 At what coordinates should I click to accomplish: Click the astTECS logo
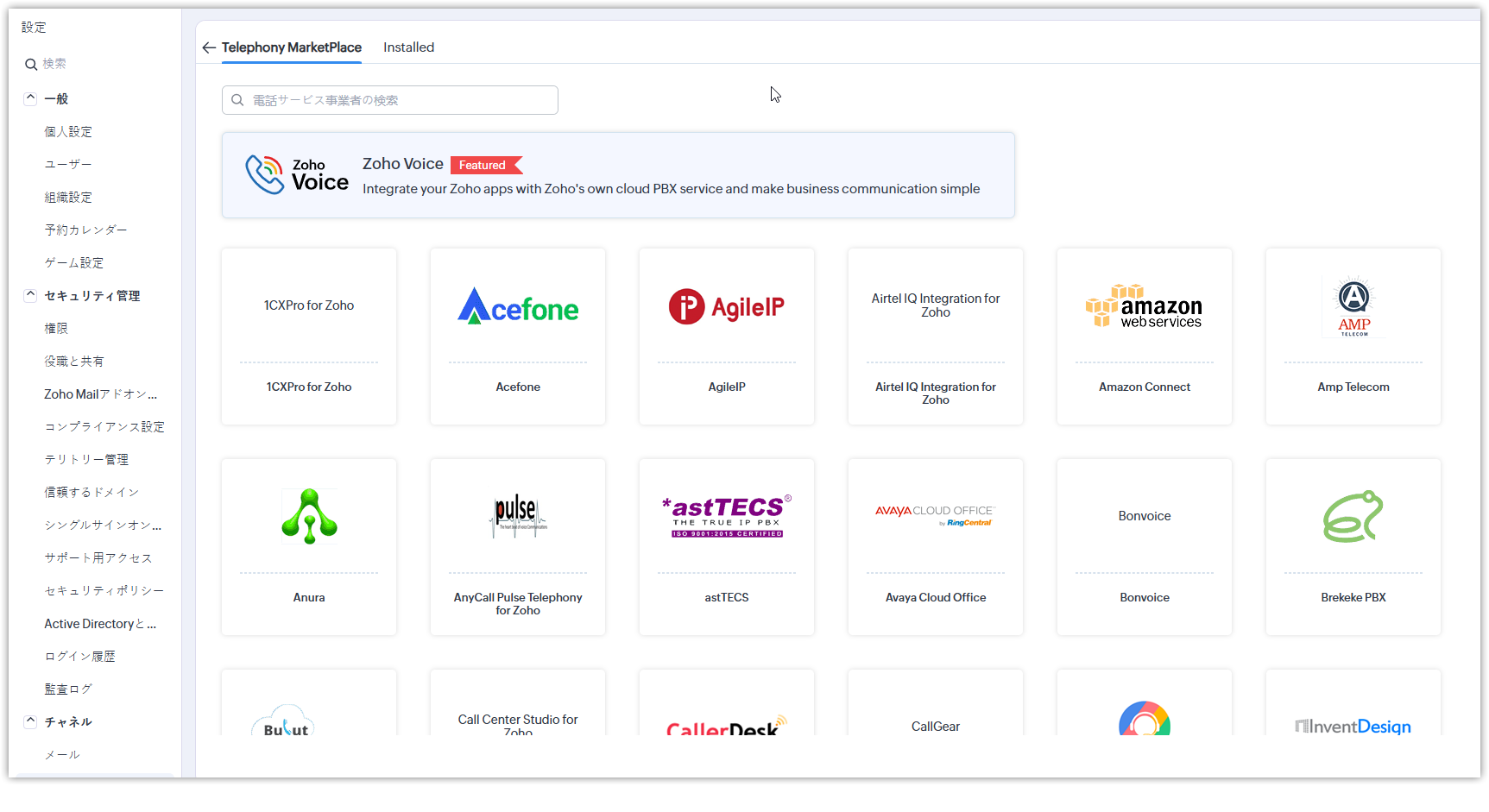(x=727, y=516)
